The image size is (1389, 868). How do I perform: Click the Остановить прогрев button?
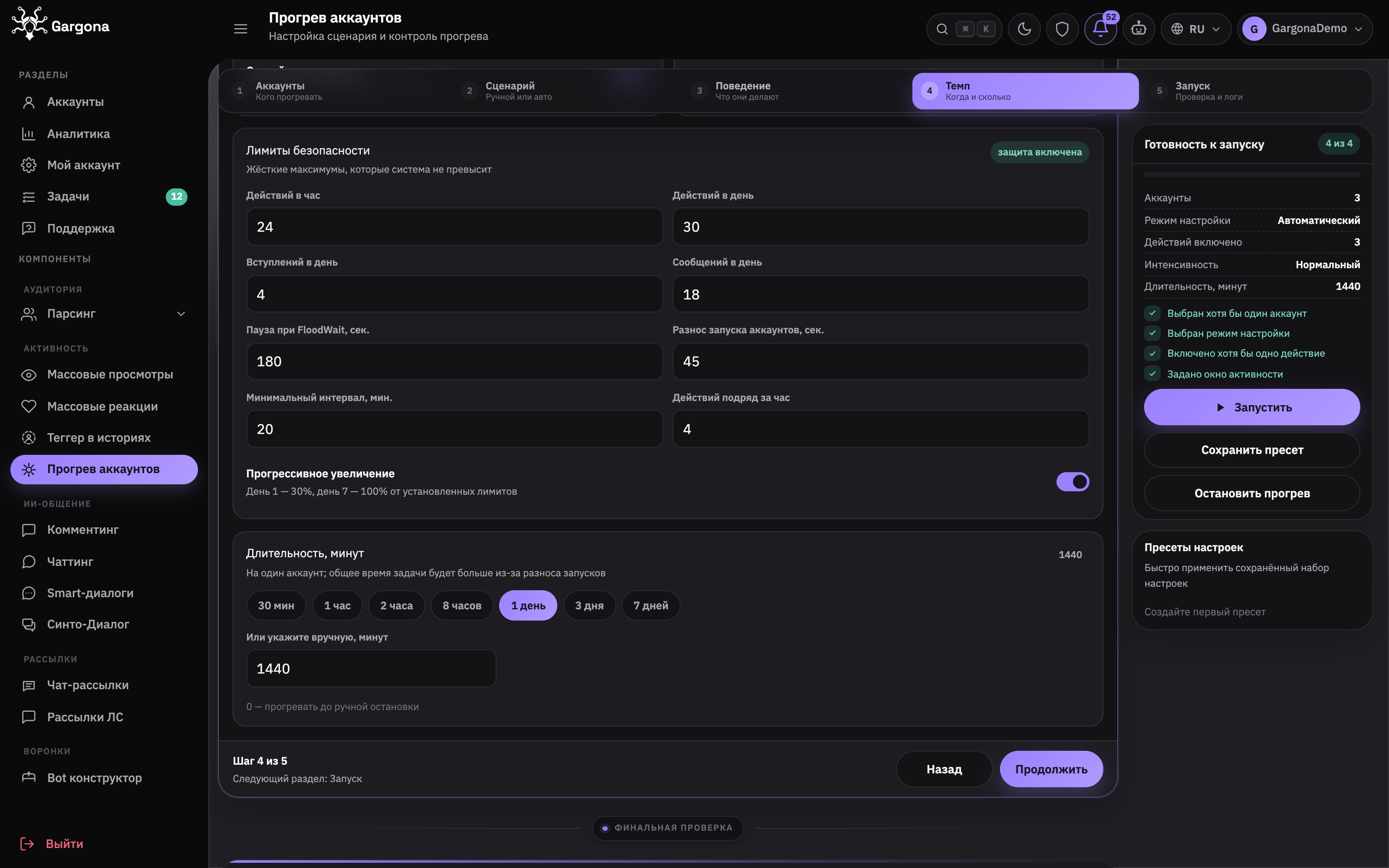point(1252,493)
